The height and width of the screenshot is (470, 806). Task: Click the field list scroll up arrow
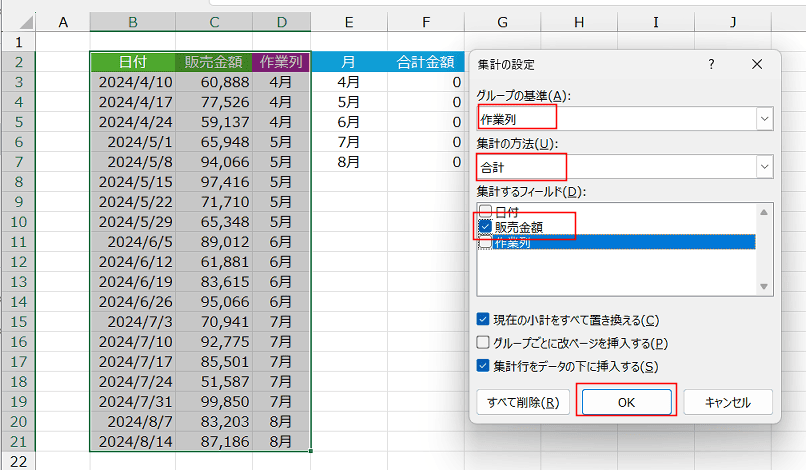click(x=765, y=212)
